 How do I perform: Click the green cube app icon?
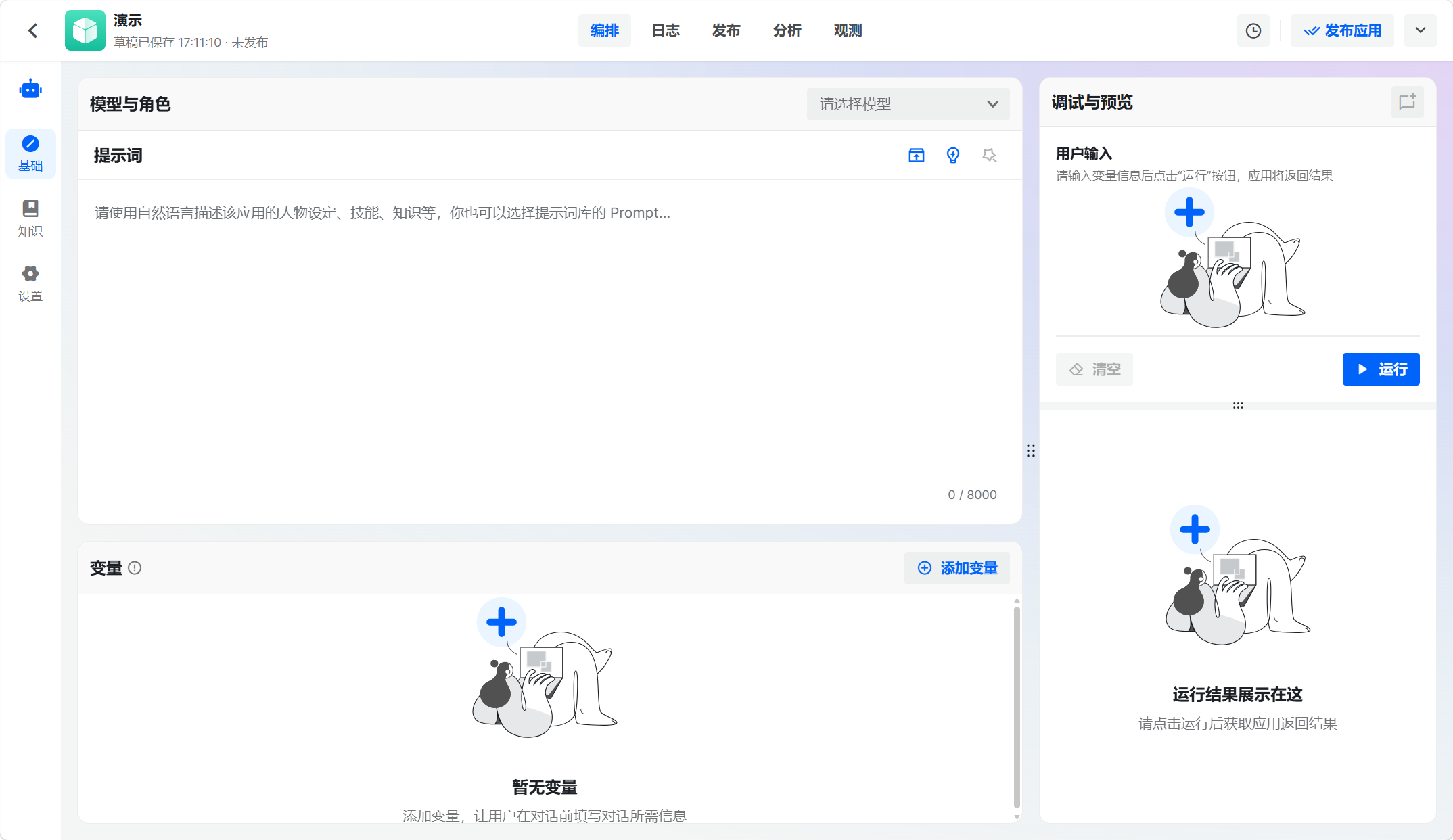pyautogui.click(x=85, y=30)
